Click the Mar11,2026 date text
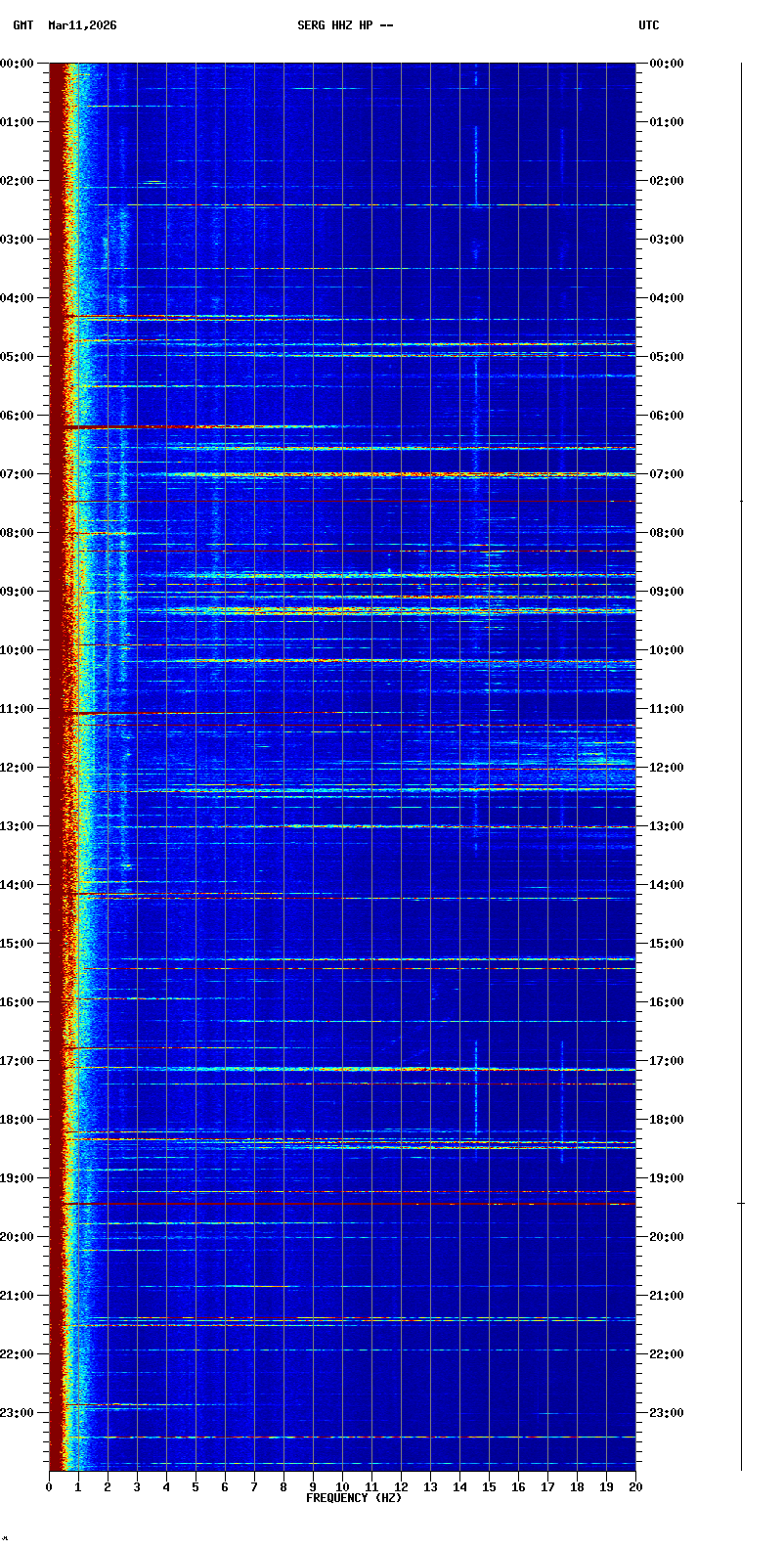 (x=82, y=25)
